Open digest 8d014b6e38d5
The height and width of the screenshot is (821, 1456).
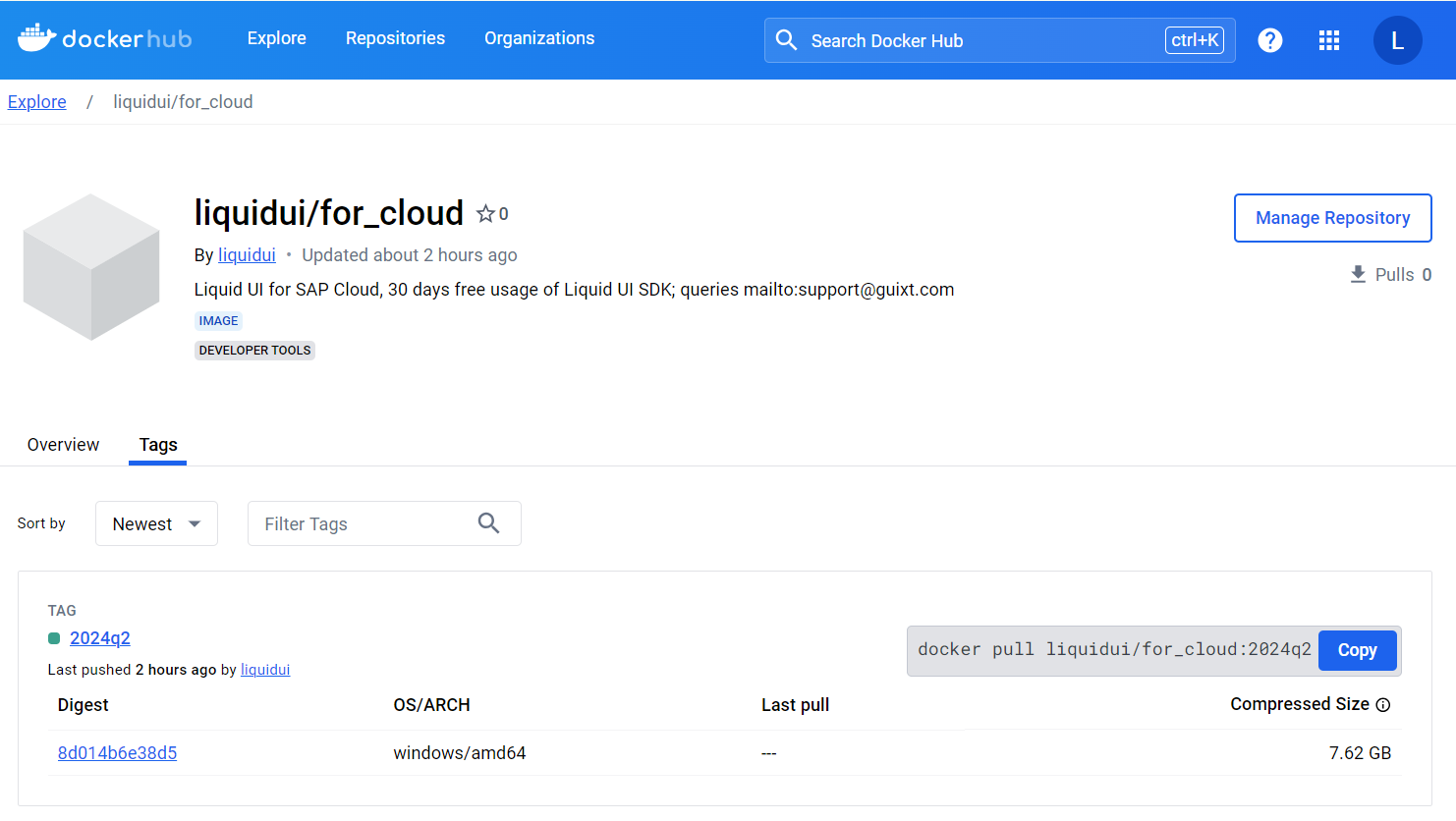point(117,753)
